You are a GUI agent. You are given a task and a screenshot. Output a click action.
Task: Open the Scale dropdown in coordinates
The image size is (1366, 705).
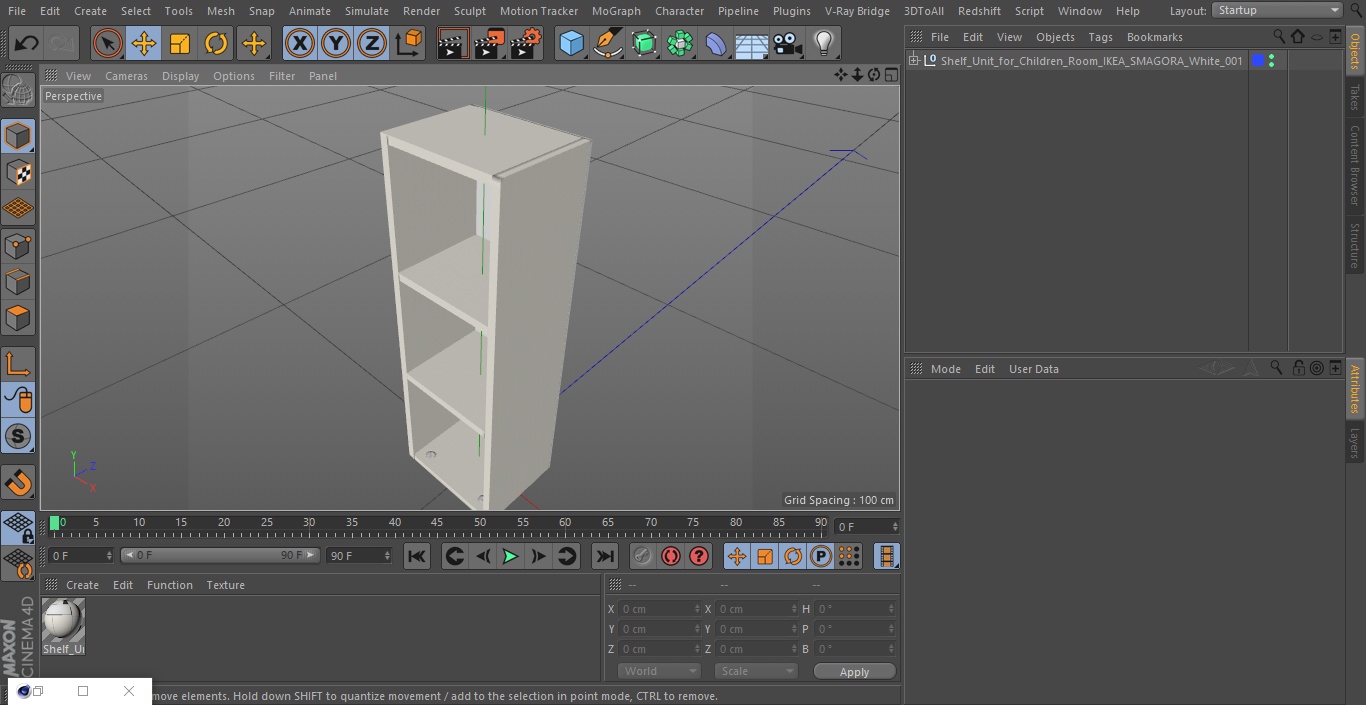pyautogui.click(x=756, y=671)
